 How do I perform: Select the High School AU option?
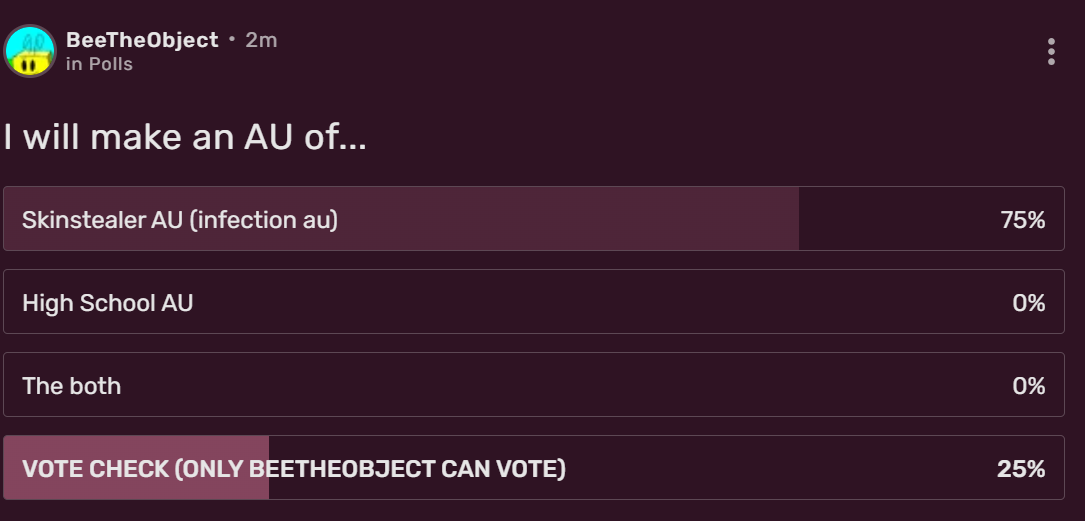107,302
